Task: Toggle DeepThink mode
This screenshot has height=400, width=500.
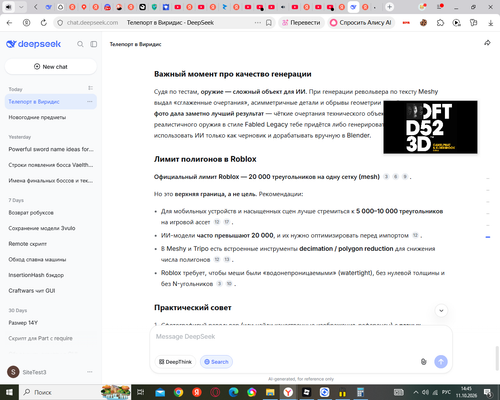Action: (175, 362)
